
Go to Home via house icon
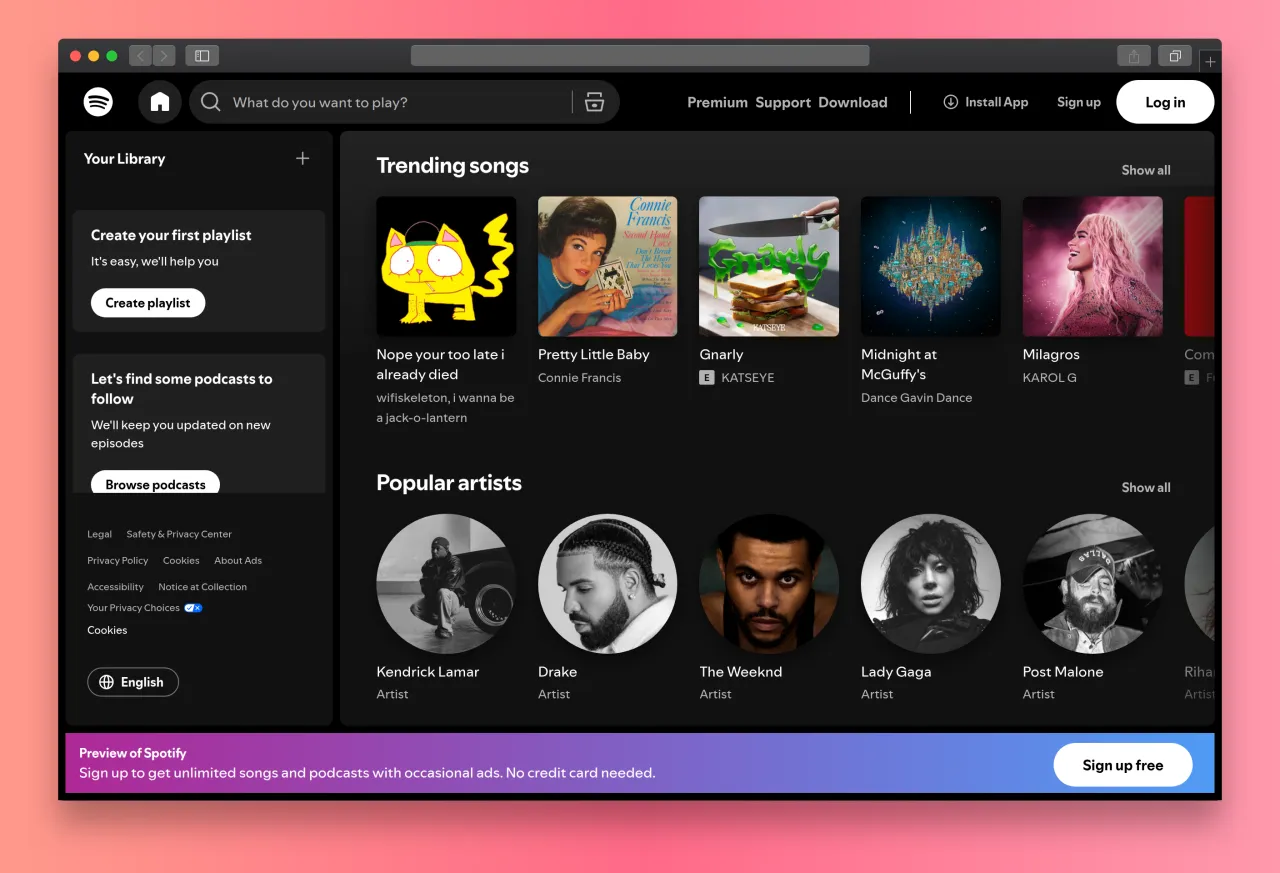(160, 102)
